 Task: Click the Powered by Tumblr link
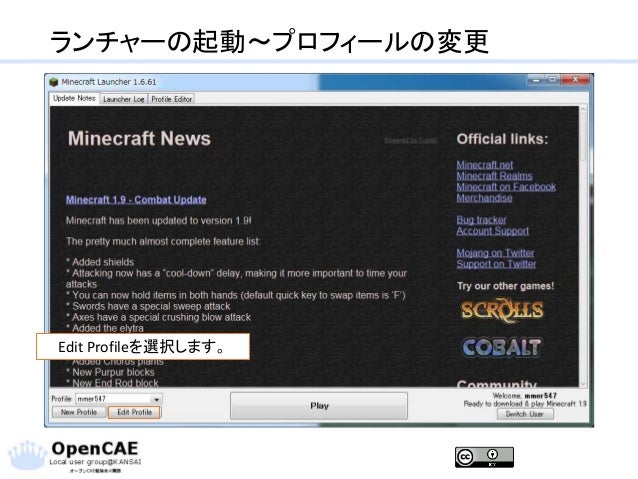[x=411, y=140]
